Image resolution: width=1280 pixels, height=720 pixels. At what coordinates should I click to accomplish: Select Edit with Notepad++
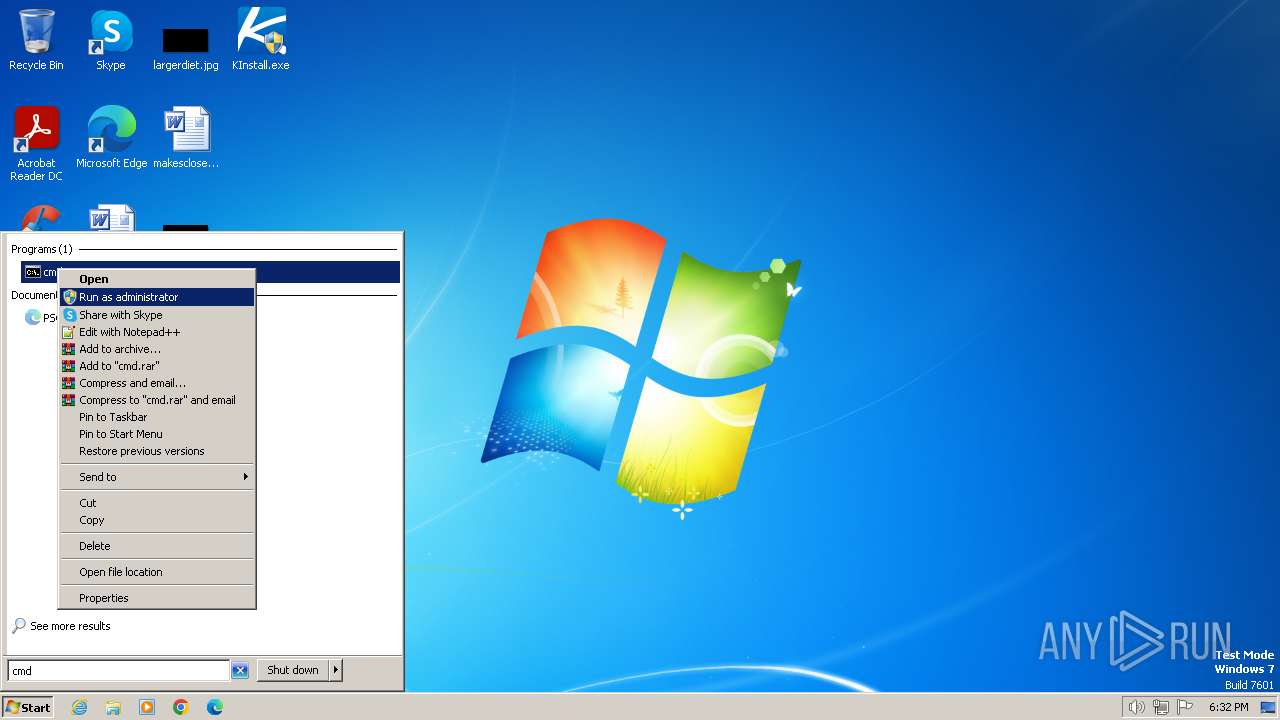click(x=157, y=331)
